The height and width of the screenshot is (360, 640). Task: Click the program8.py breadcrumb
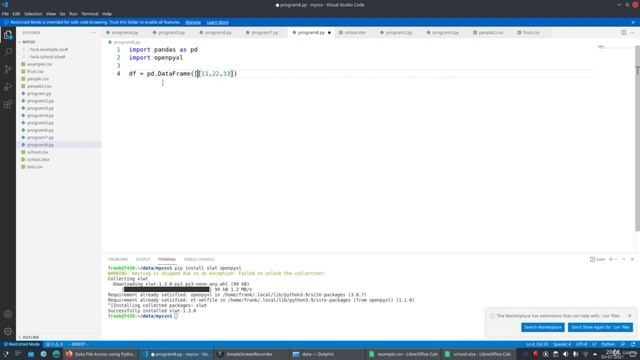(124, 42)
